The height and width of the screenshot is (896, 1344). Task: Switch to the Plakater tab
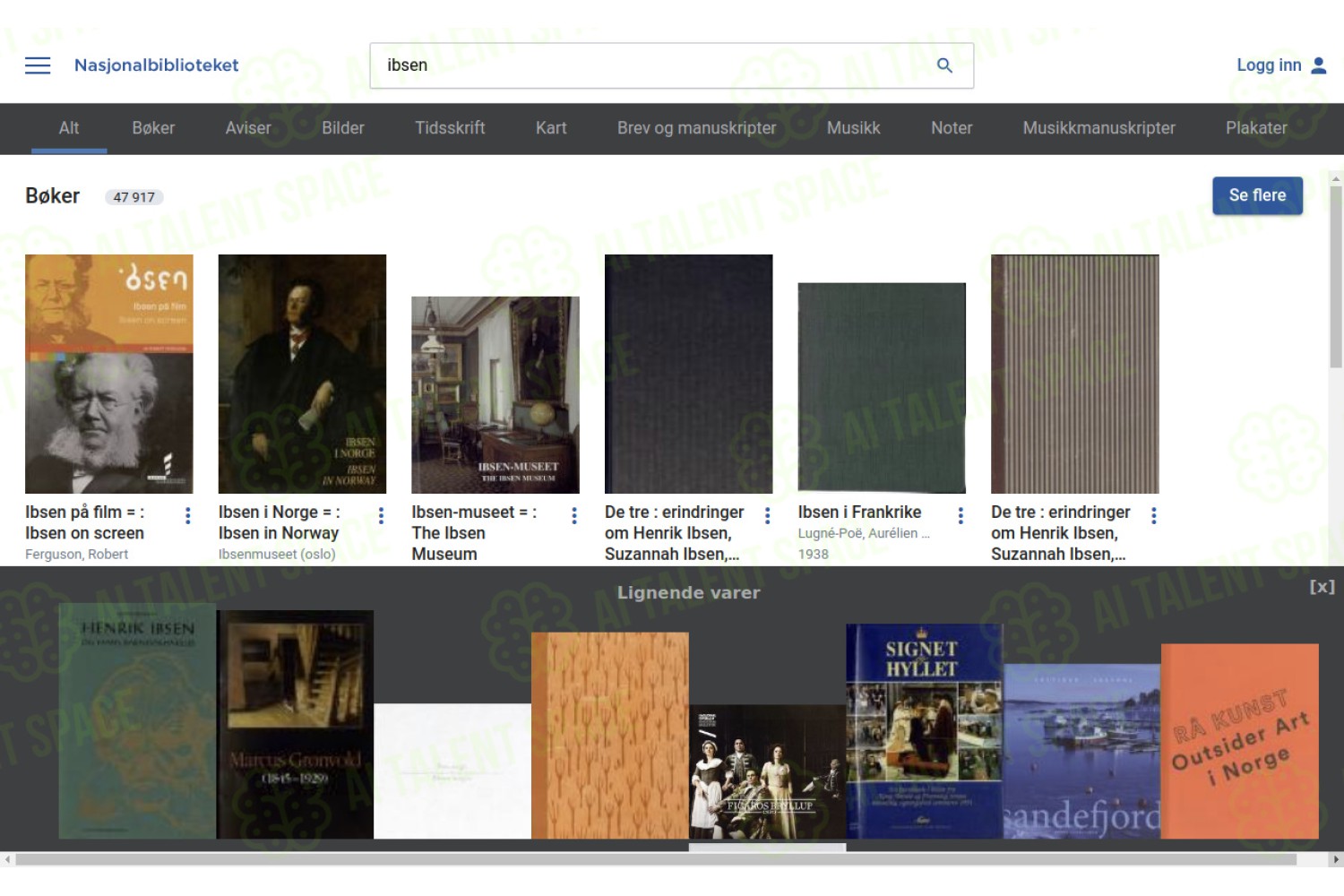1256,128
